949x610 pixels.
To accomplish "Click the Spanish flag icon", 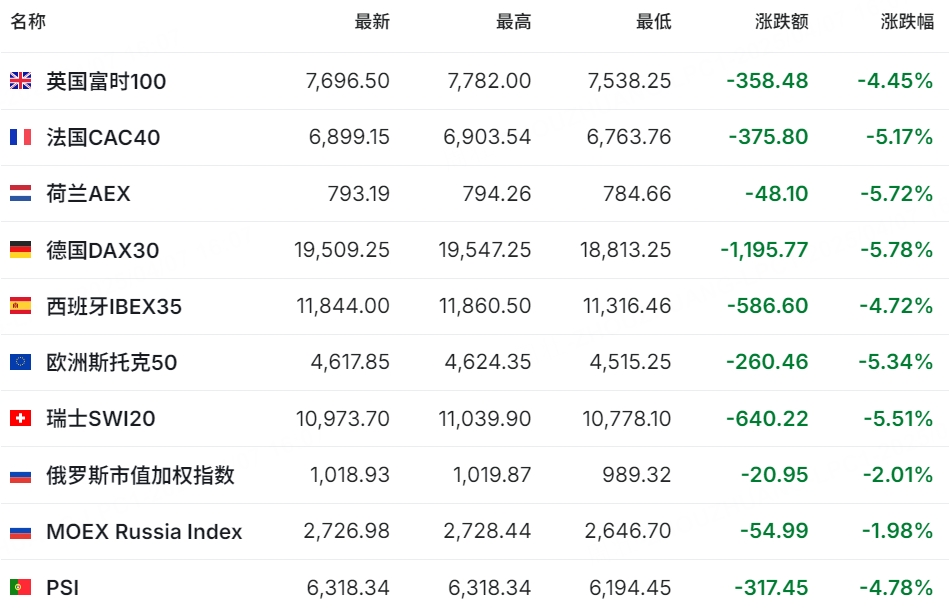I will [21, 306].
